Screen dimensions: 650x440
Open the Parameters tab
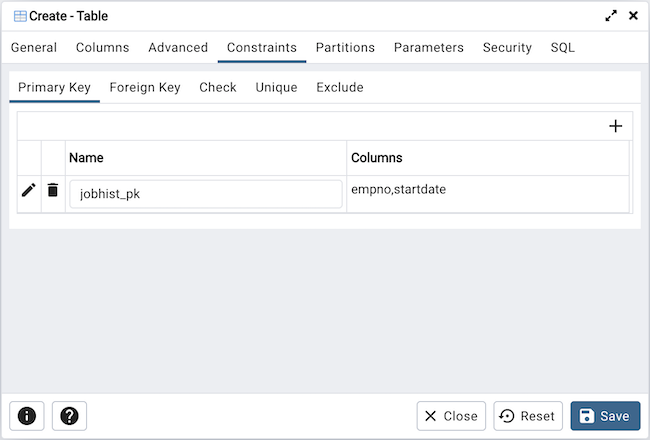click(428, 47)
